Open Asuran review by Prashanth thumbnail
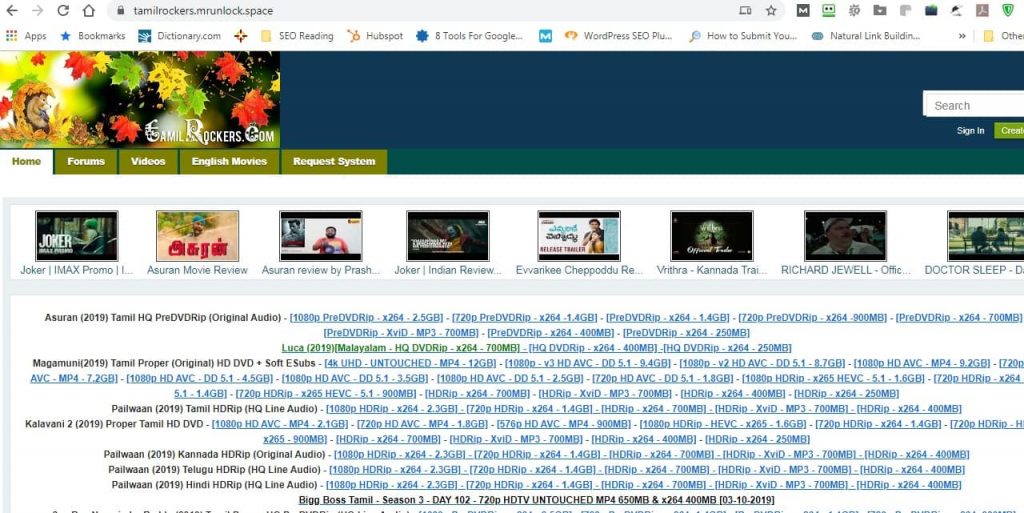The image size is (1024, 513). point(321,236)
